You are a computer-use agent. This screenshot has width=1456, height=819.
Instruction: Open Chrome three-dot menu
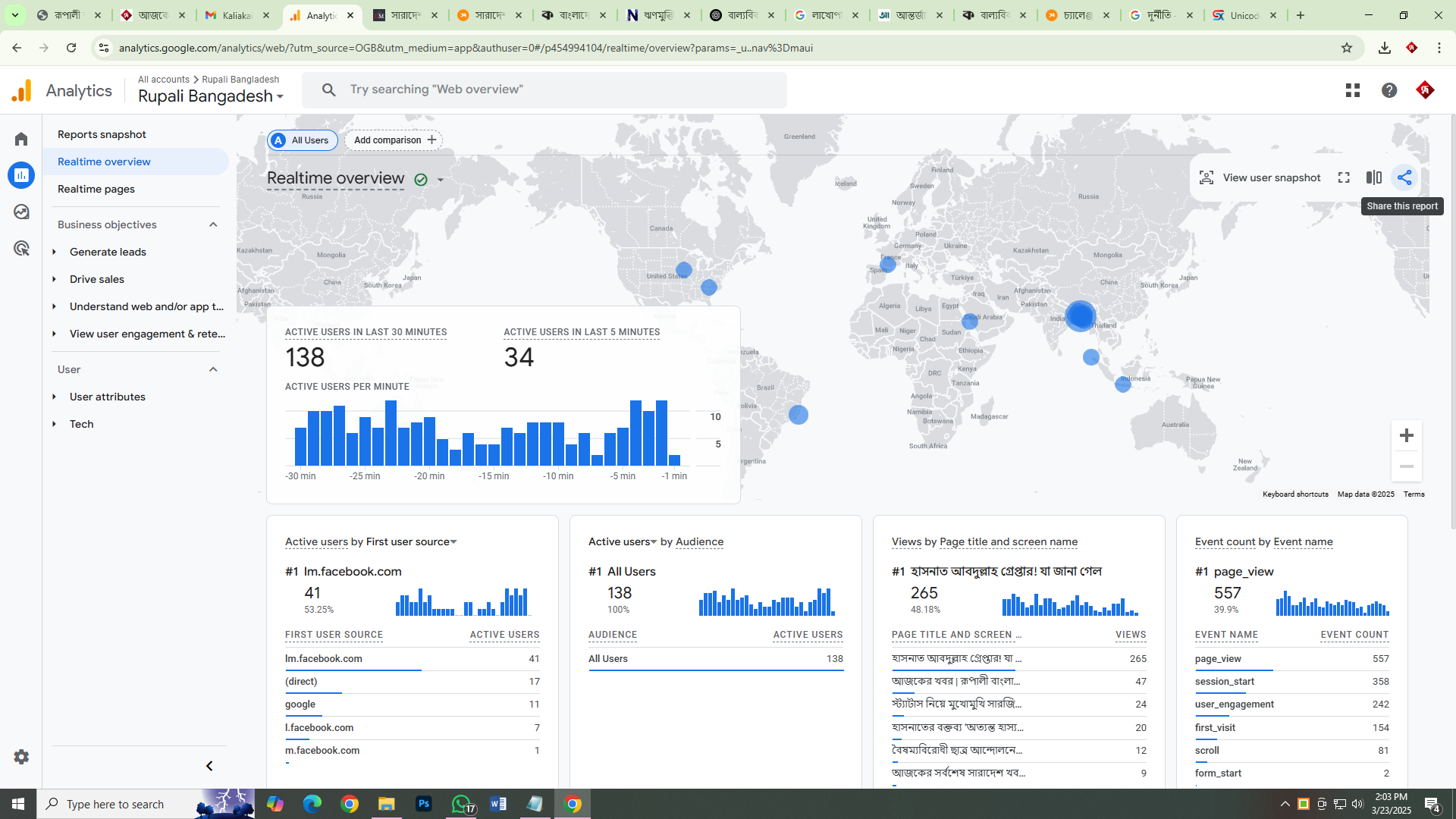[x=1439, y=48]
